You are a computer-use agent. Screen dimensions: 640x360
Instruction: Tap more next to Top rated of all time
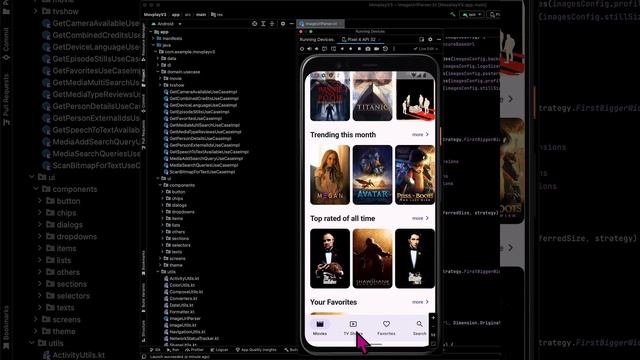click(x=420, y=218)
